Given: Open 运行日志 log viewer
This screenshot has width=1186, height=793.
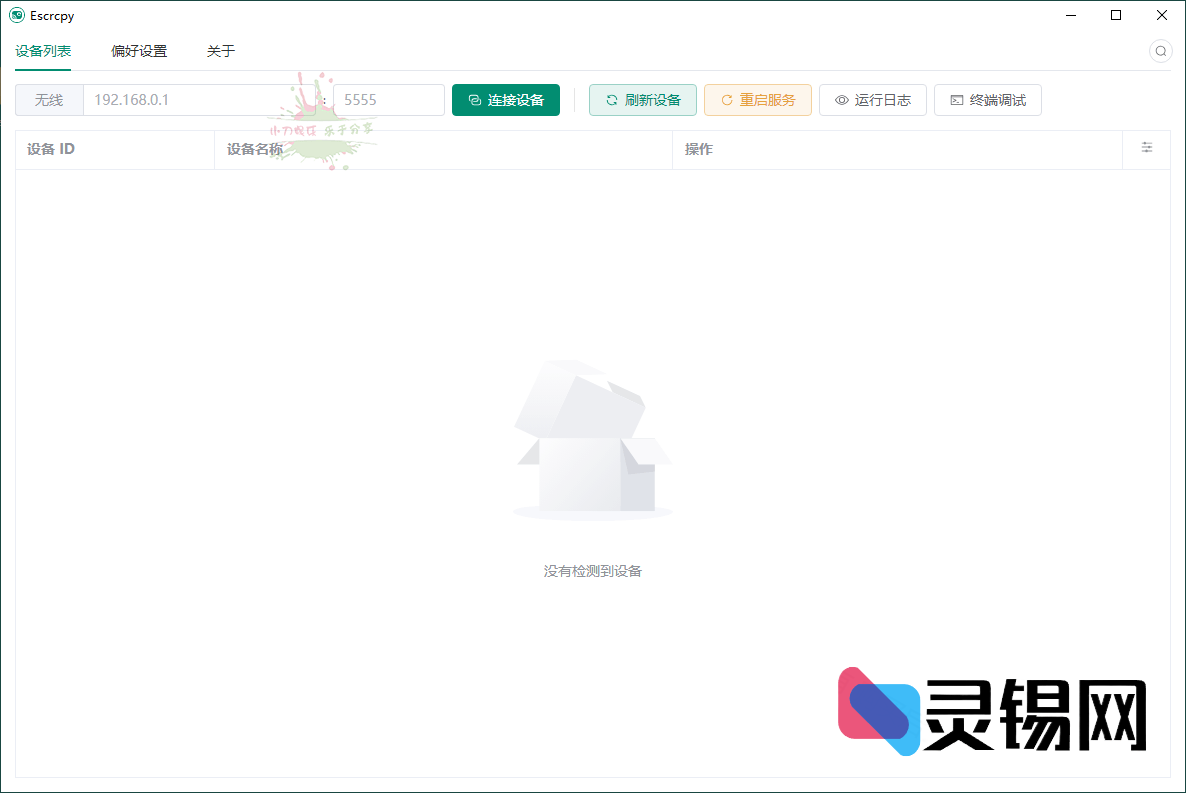Looking at the screenshot, I should tap(872, 100).
